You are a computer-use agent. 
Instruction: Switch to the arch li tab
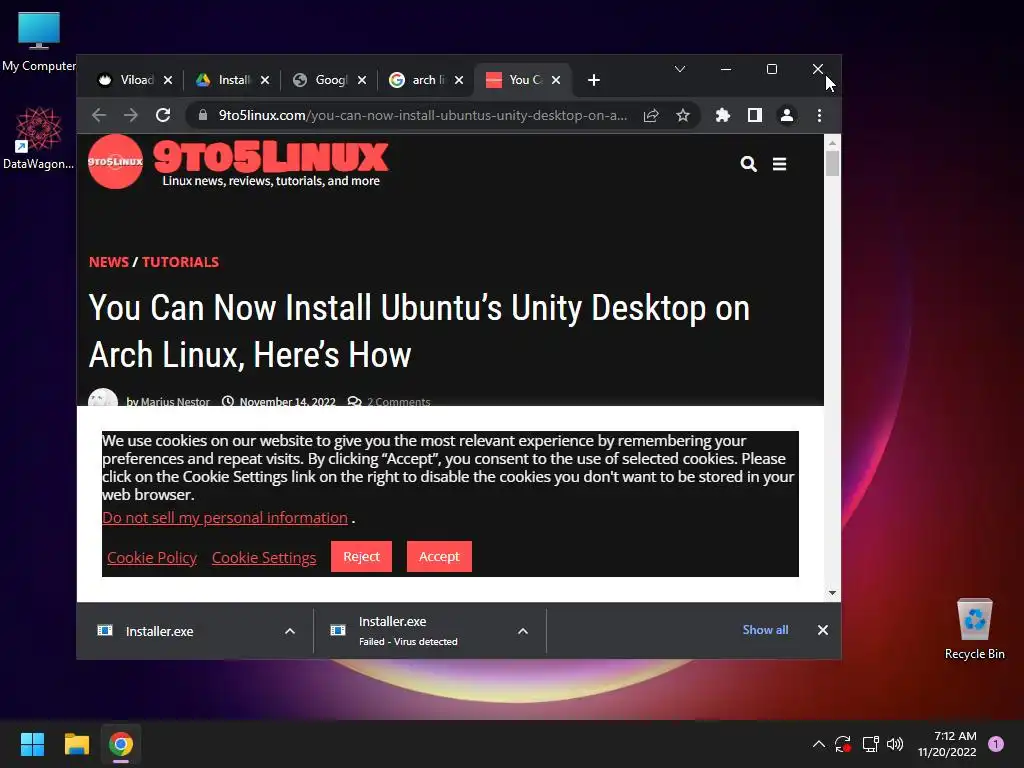tap(426, 80)
